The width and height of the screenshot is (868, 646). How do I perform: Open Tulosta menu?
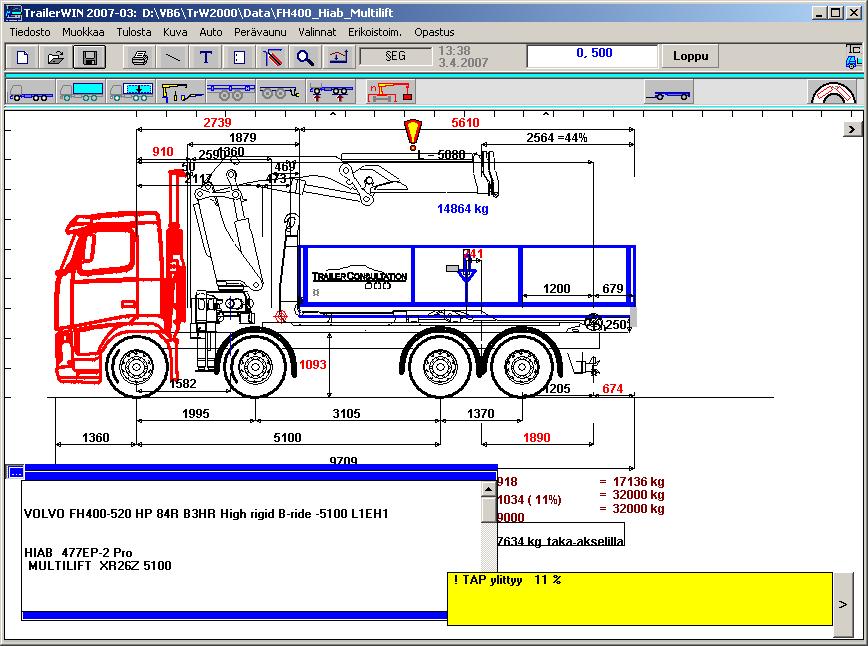134,32
